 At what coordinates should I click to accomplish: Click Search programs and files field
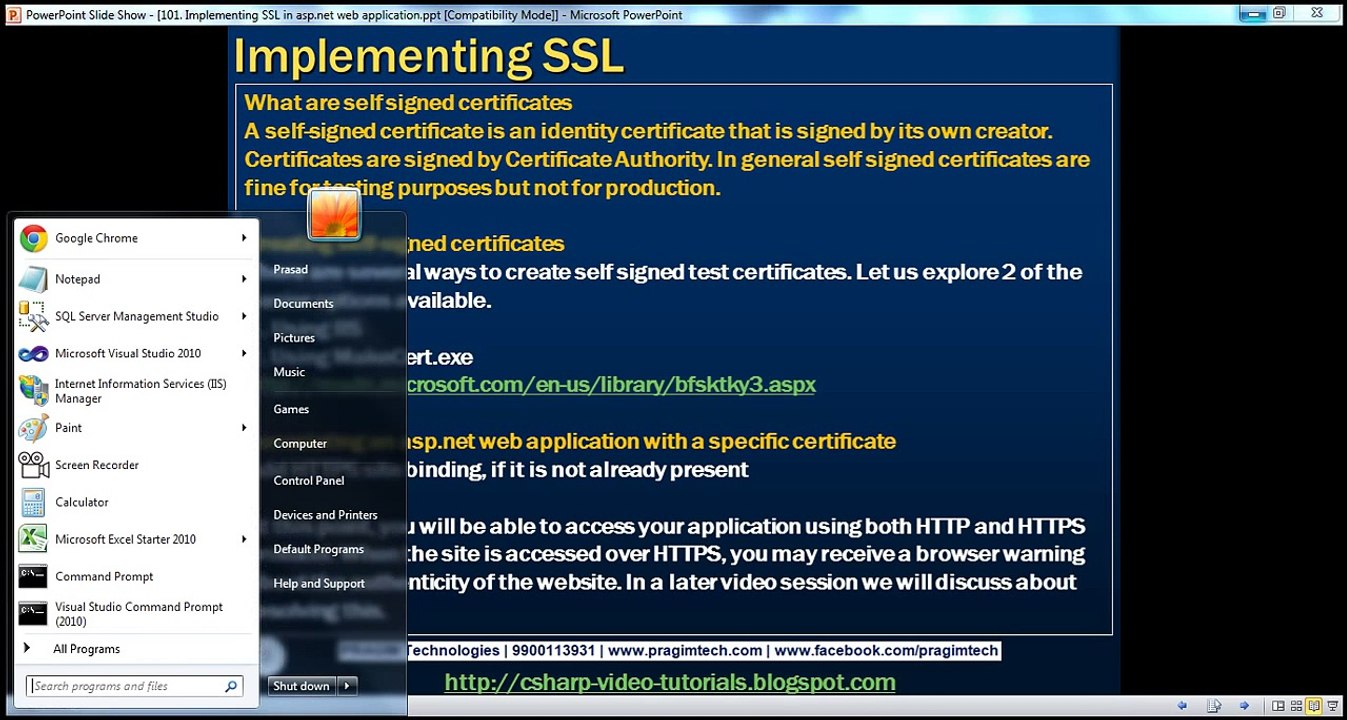134,686
